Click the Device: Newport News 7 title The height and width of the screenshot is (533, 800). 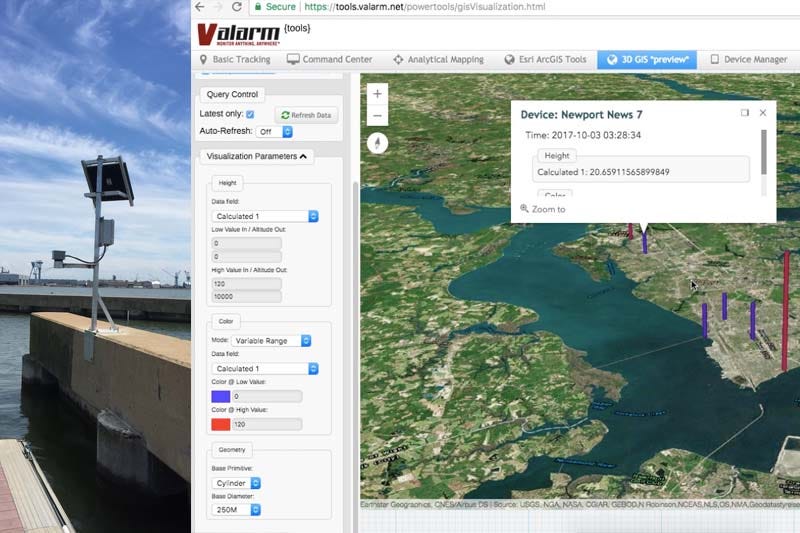[x=581, y=115]
